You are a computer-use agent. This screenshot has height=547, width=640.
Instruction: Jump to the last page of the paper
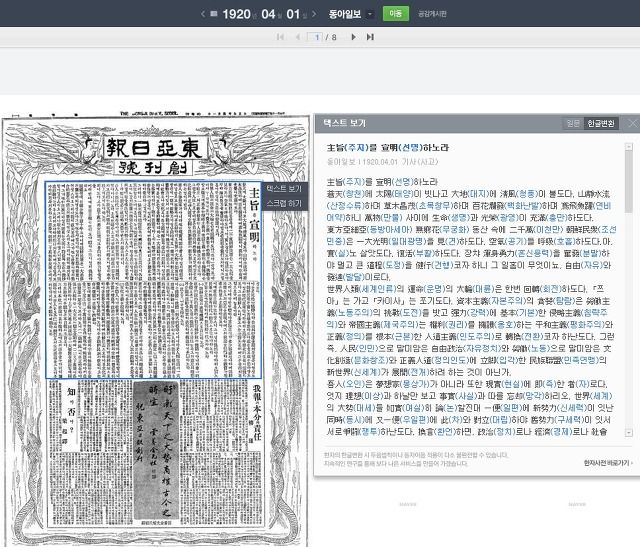(370, 37)
